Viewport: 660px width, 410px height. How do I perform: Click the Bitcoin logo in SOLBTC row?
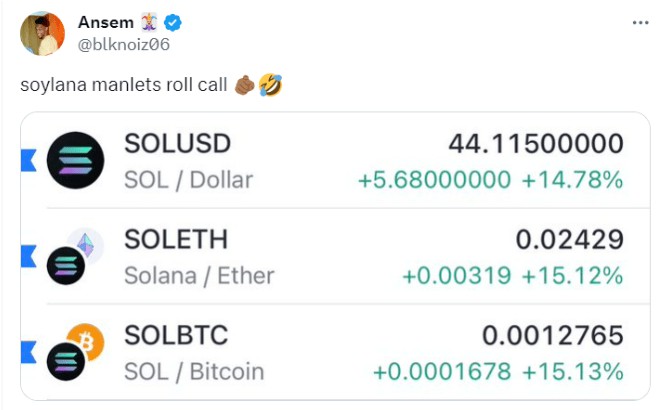[87, 341]
